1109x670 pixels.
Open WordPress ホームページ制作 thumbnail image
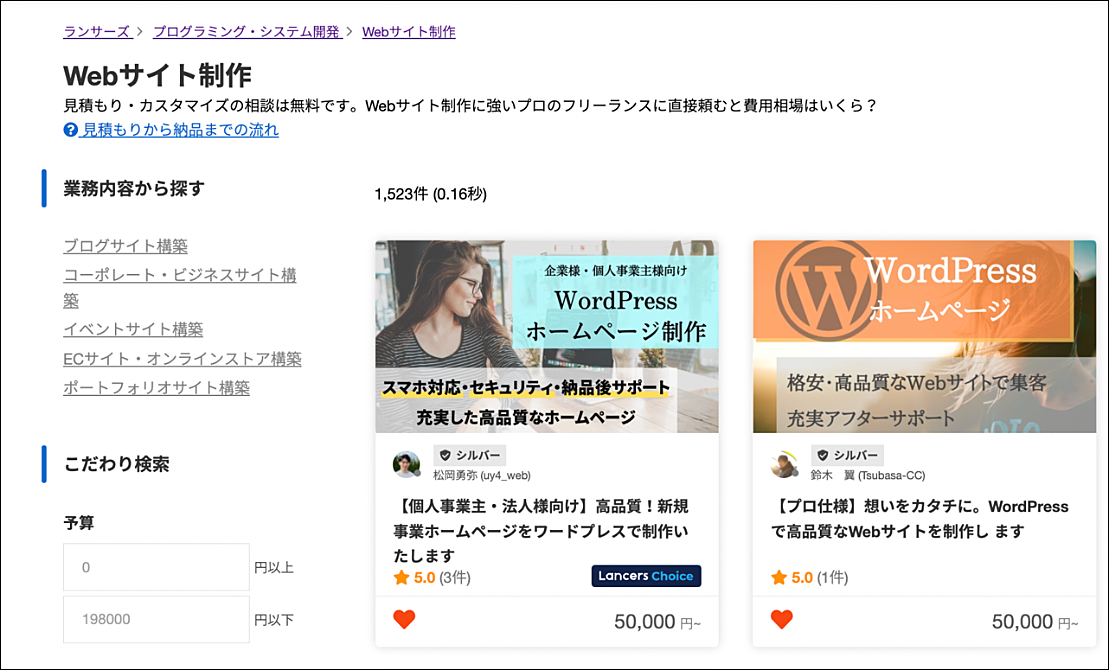point(547,337)
